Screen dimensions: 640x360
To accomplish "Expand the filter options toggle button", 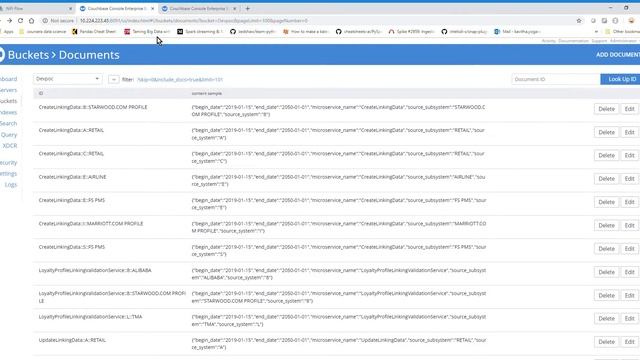I will [x=113, y=79].
